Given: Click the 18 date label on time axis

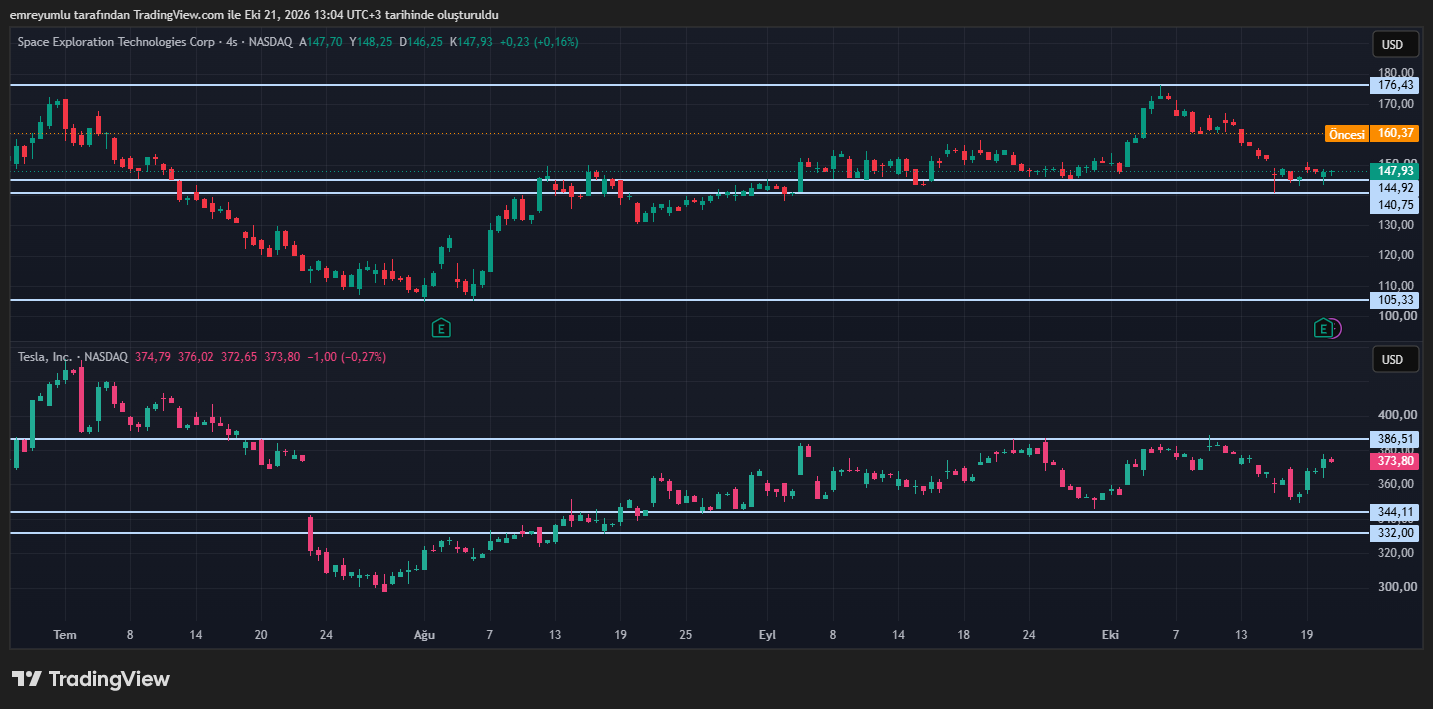Looking at the screenshot, I should point(963,635).
